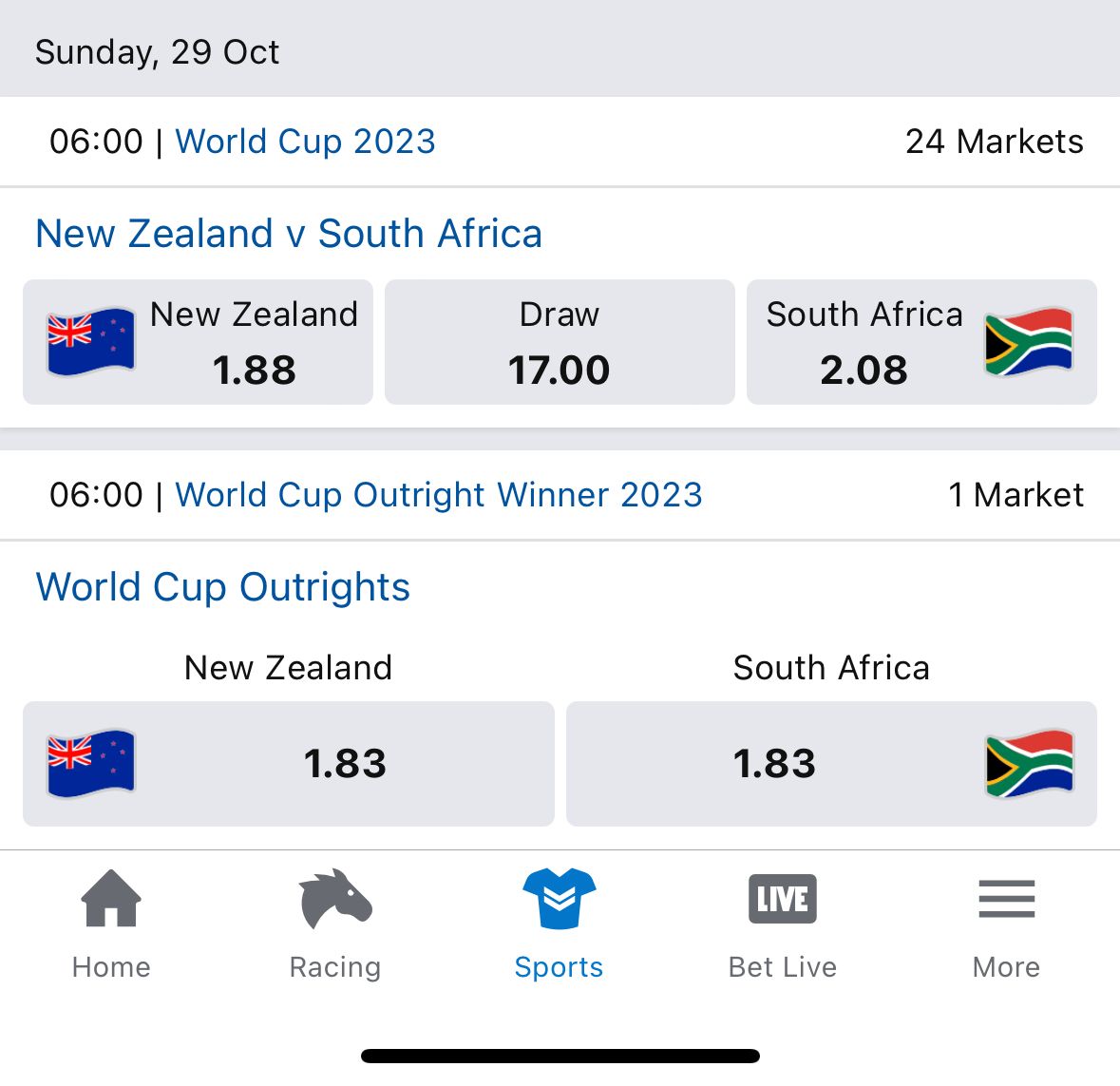The width and height of the screenshot is (1120, 1086).
Task: Open the World Cup 2023 link
Action: pyautogui.click(x=305, y=142)
